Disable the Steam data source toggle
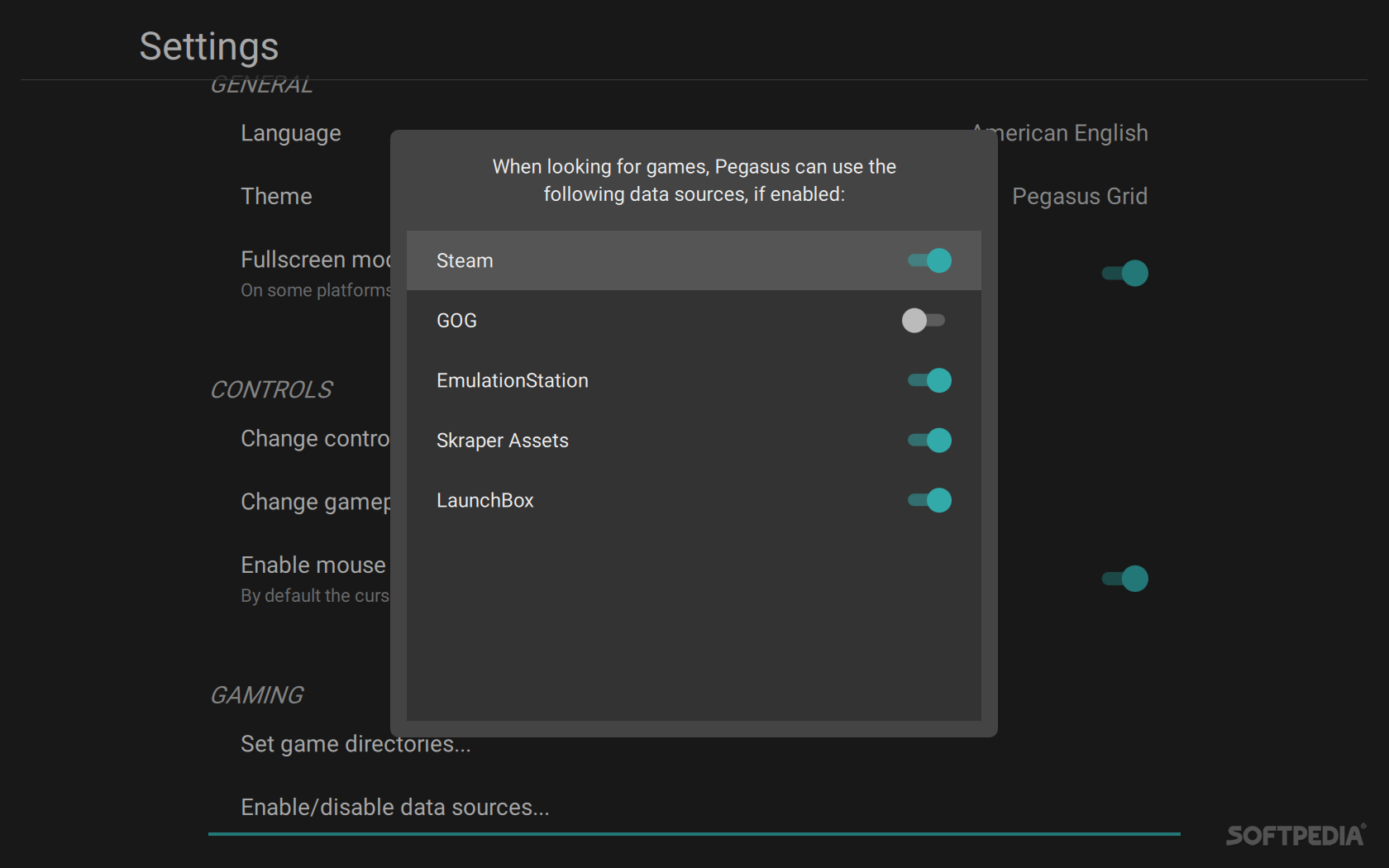The image size is (1389, 868). tap(929, 260)
